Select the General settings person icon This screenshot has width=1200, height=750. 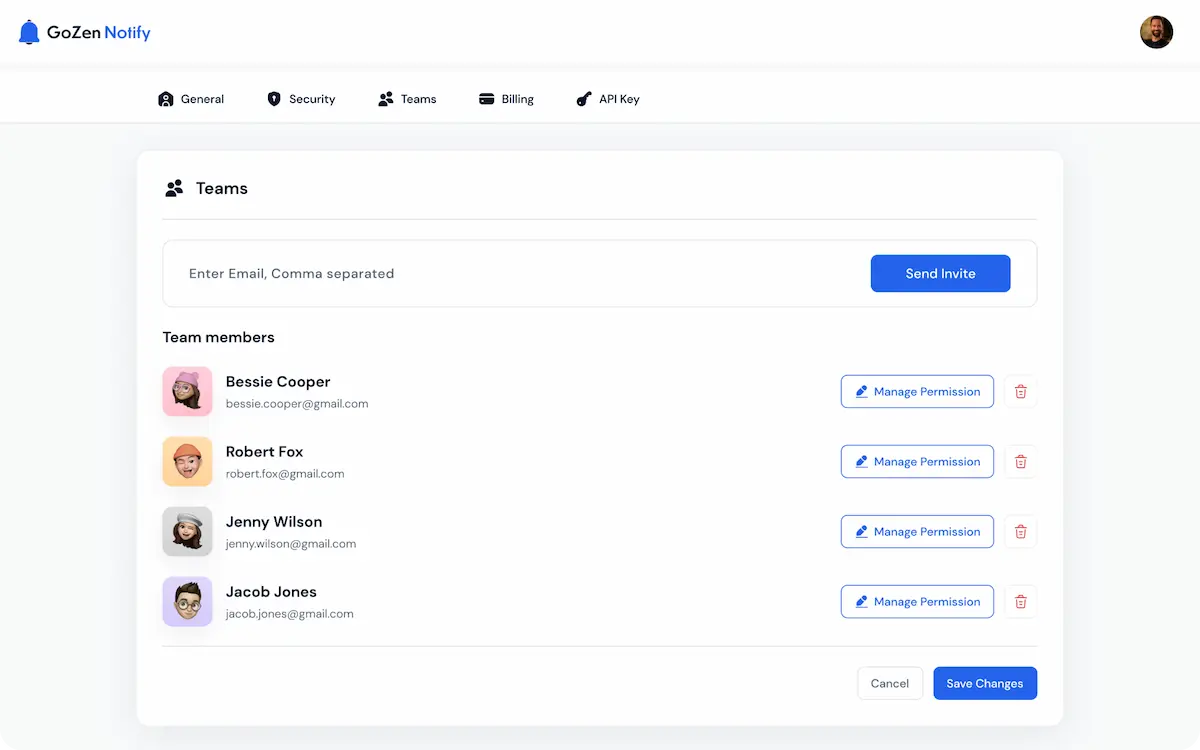point(166,98)
